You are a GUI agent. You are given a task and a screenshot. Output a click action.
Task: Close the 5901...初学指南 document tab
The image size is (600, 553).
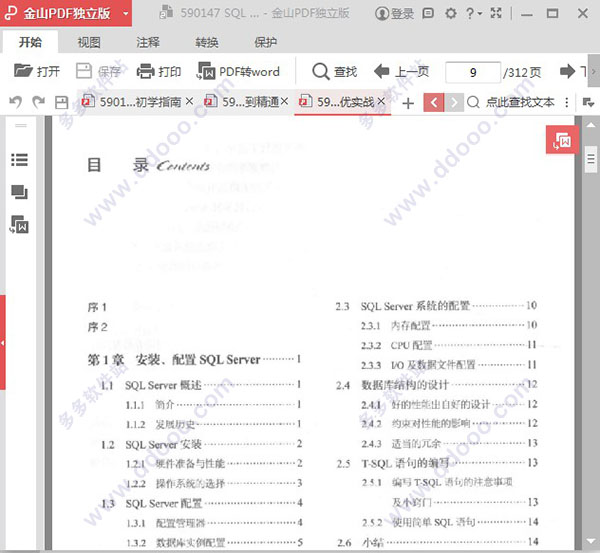click(x=189, y=101)
